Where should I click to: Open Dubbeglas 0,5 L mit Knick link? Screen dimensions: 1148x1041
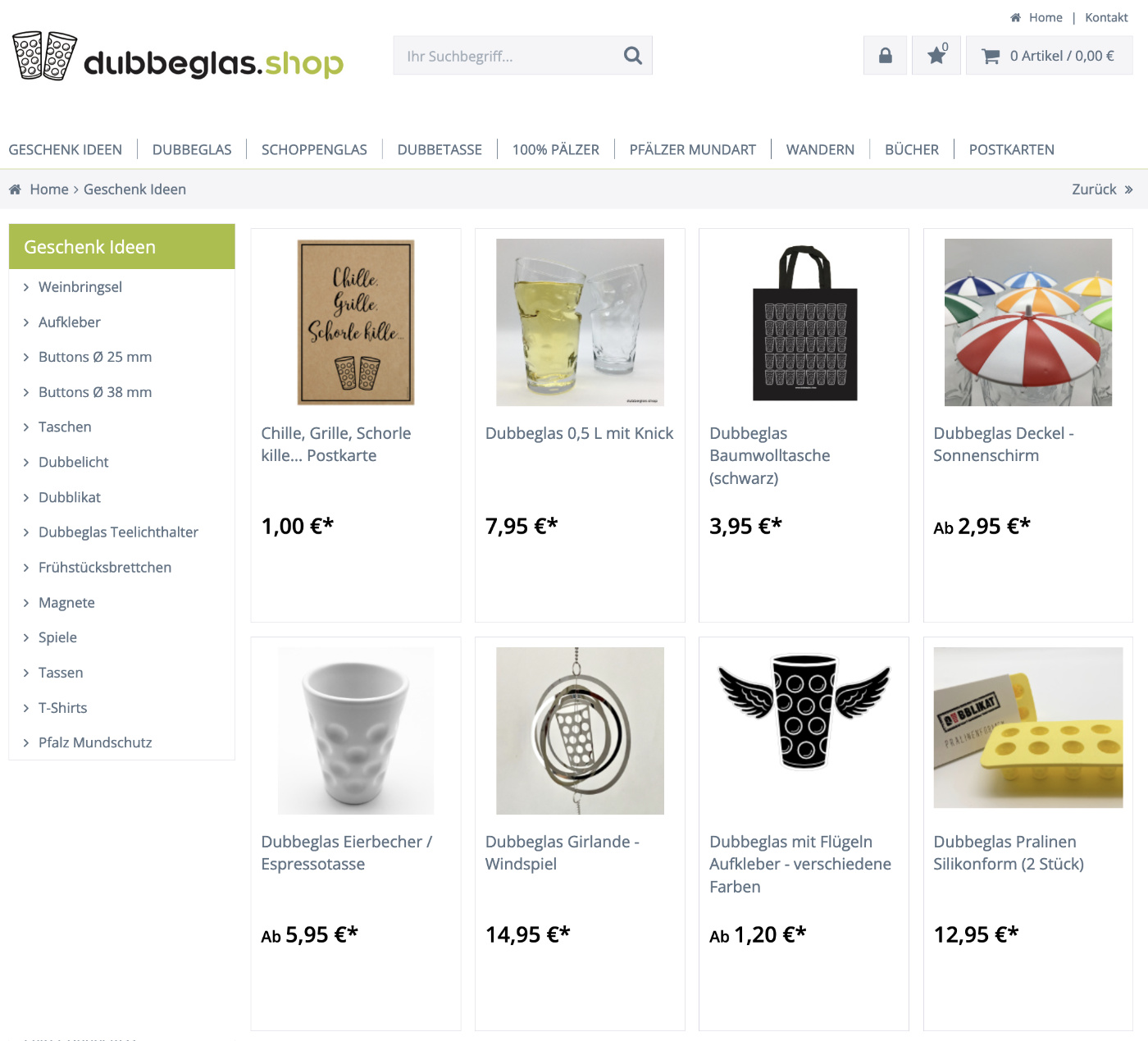tap(579, 433)
